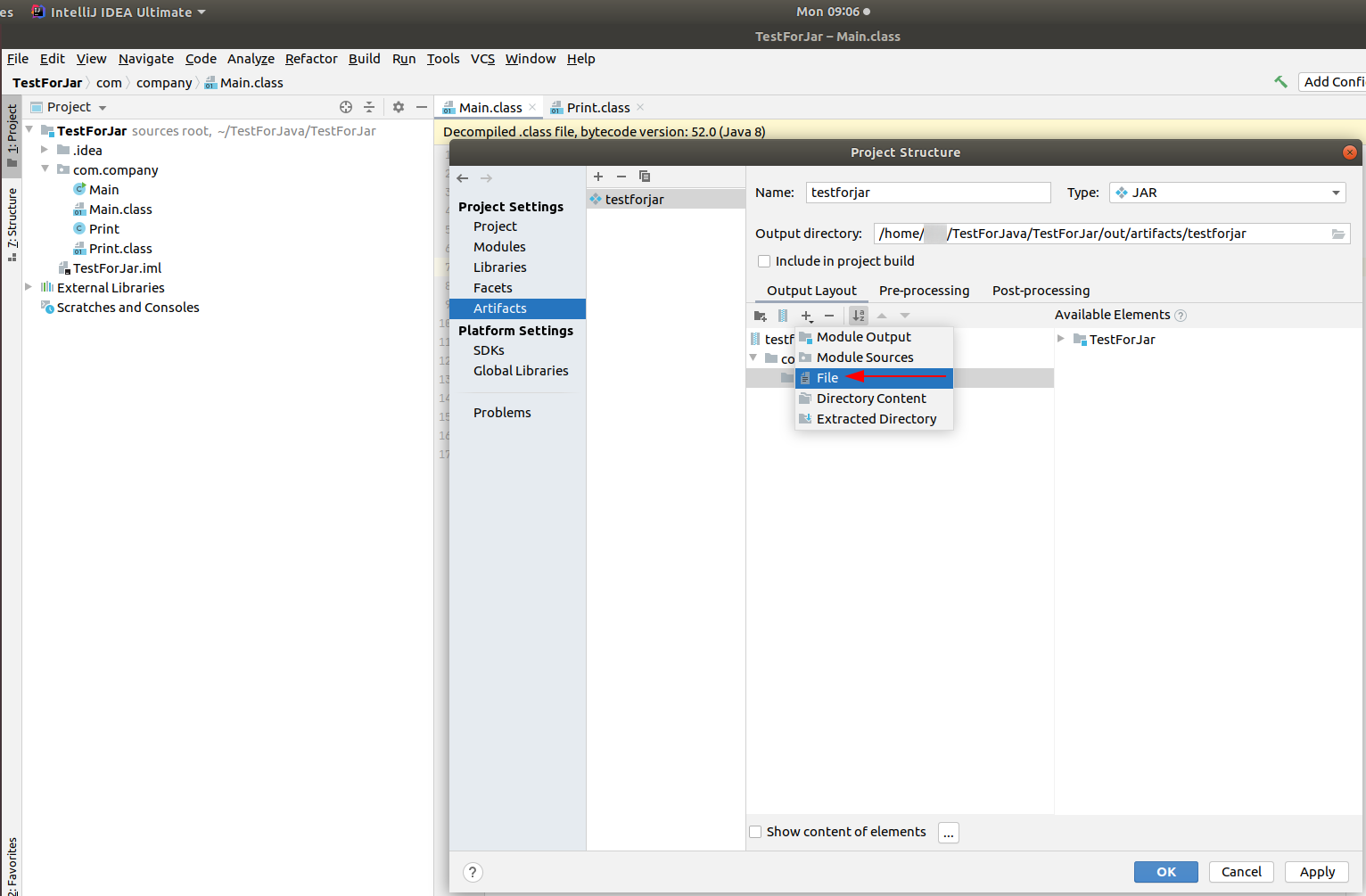Screen dimensions: 1366x896
Task: Expand the .idea folder
Action: click(45, 150)
